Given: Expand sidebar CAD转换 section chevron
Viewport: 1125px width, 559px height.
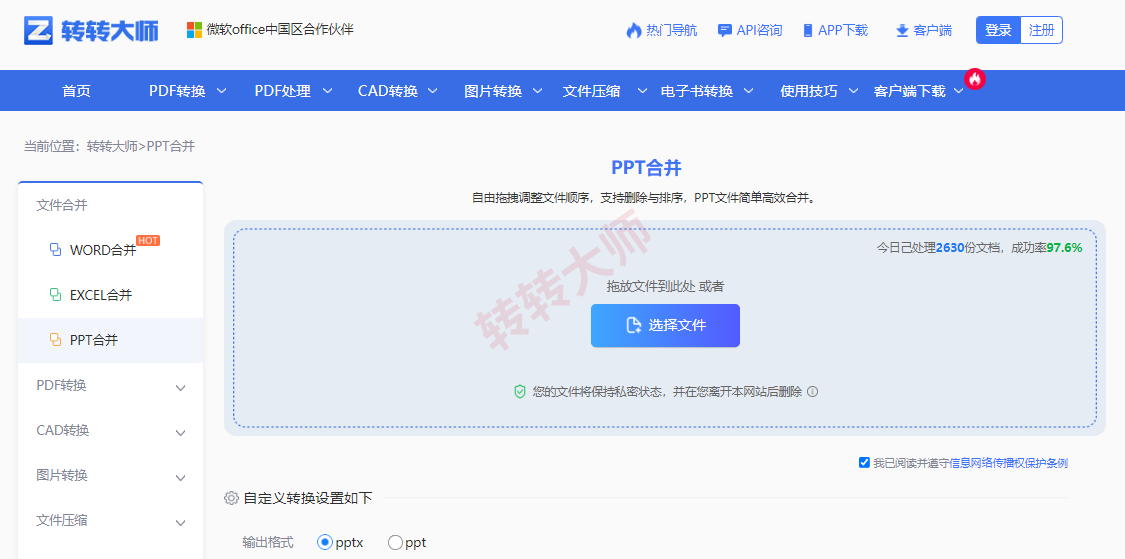Looking at the screenshot, I should pyautogui.click(x=181, y=433).
